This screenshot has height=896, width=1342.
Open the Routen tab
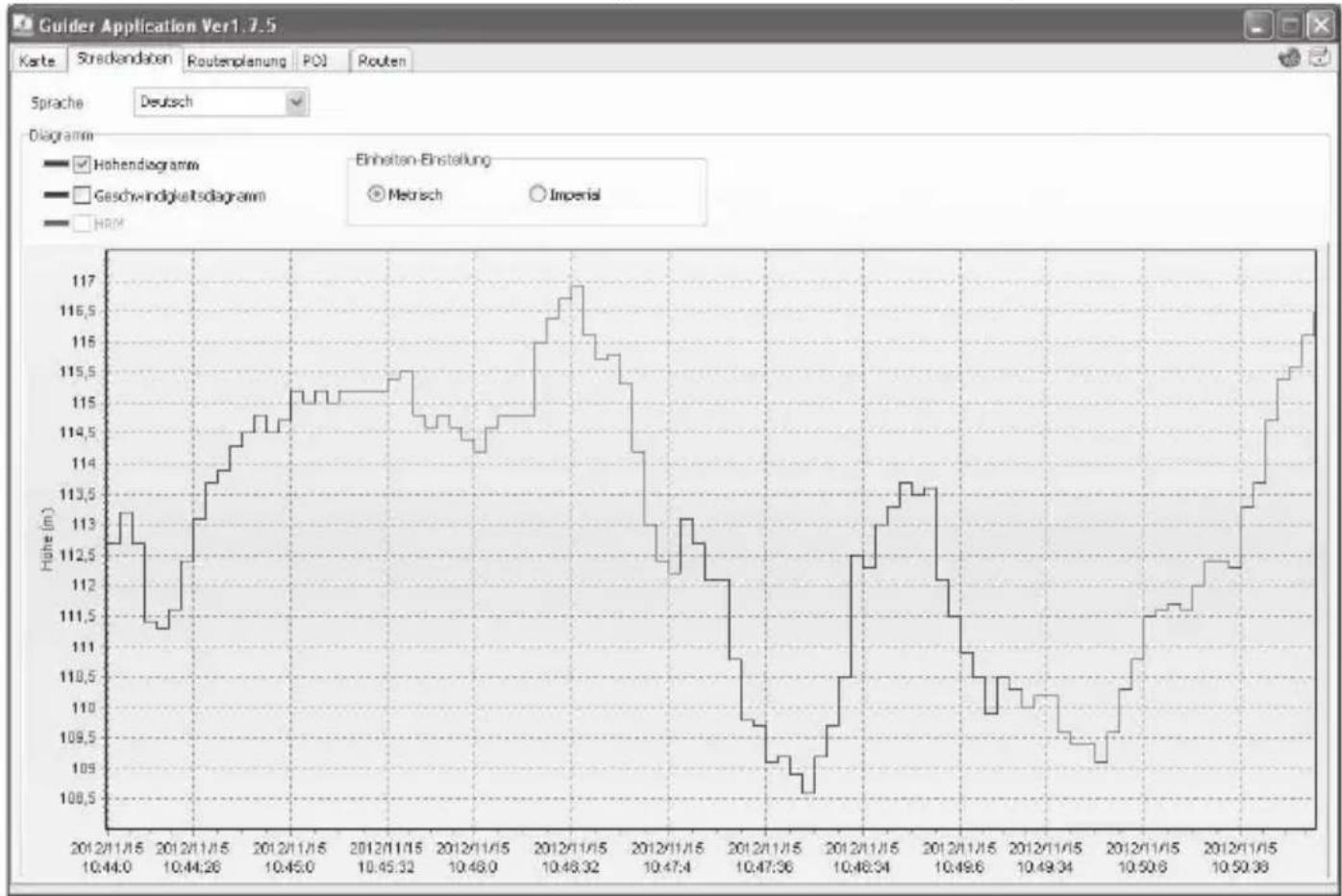tap(382, 61)
